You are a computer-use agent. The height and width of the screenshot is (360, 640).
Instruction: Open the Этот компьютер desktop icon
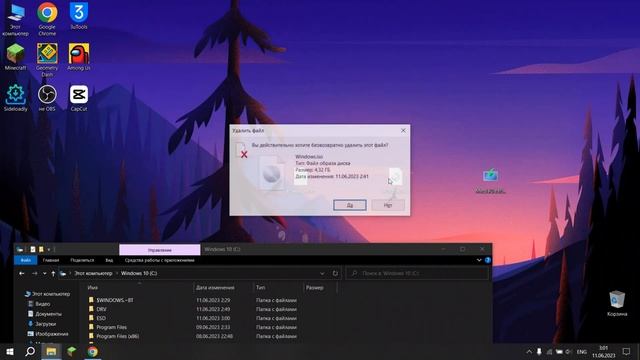point(16,19)
